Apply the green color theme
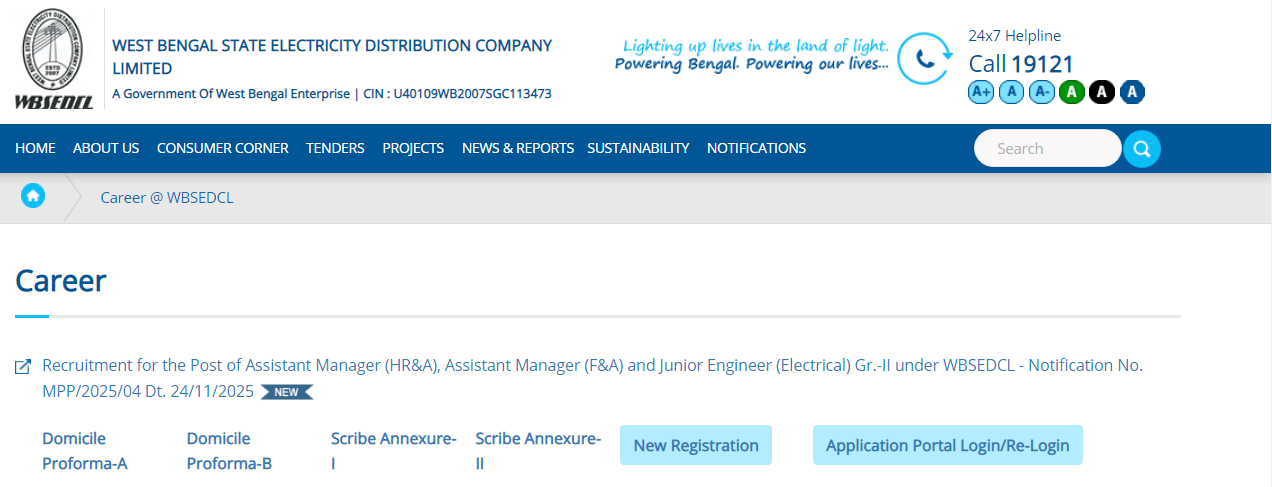Screen dimensions: 1272x487 point(1072,92)
